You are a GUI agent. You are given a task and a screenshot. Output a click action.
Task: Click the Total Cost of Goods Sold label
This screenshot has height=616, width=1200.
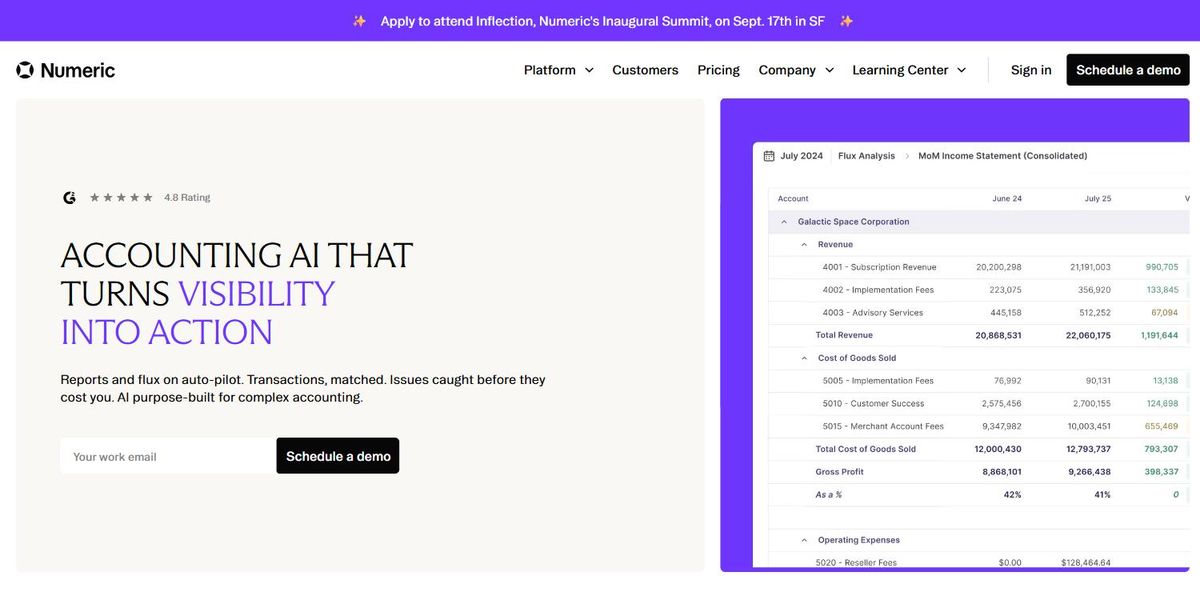pos(865,450)
